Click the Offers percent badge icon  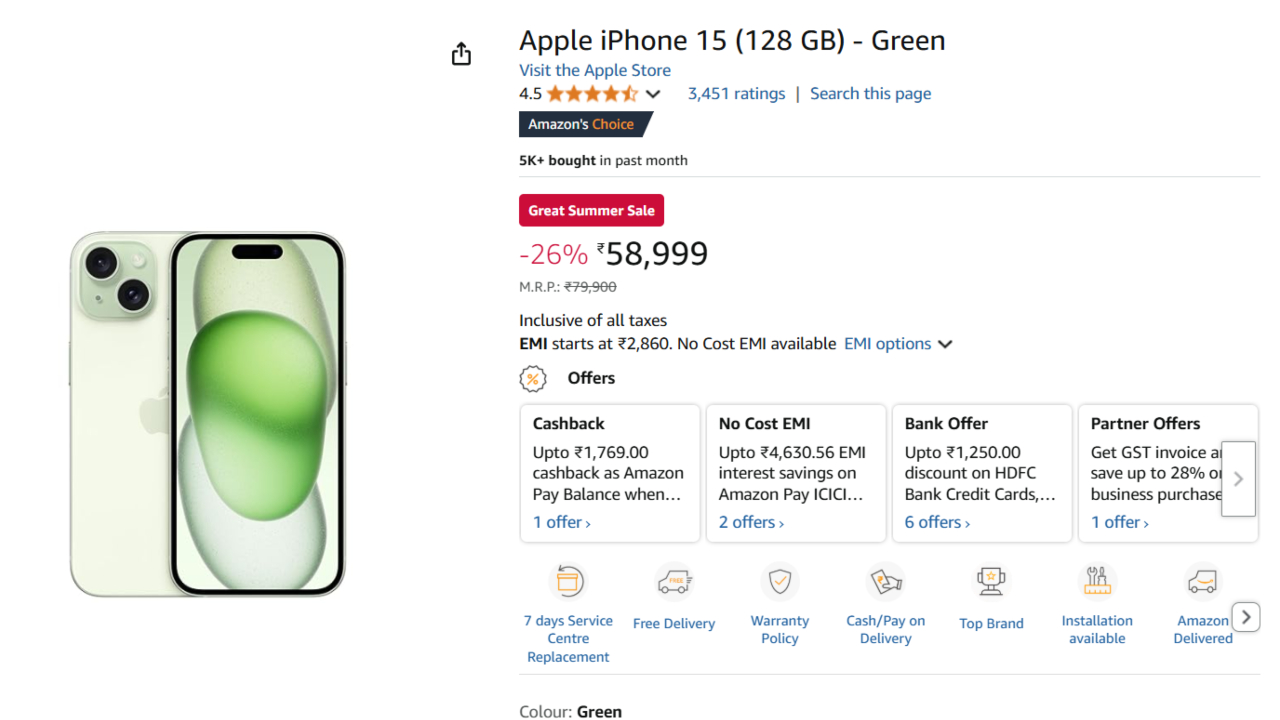click(x=533, y=379)
